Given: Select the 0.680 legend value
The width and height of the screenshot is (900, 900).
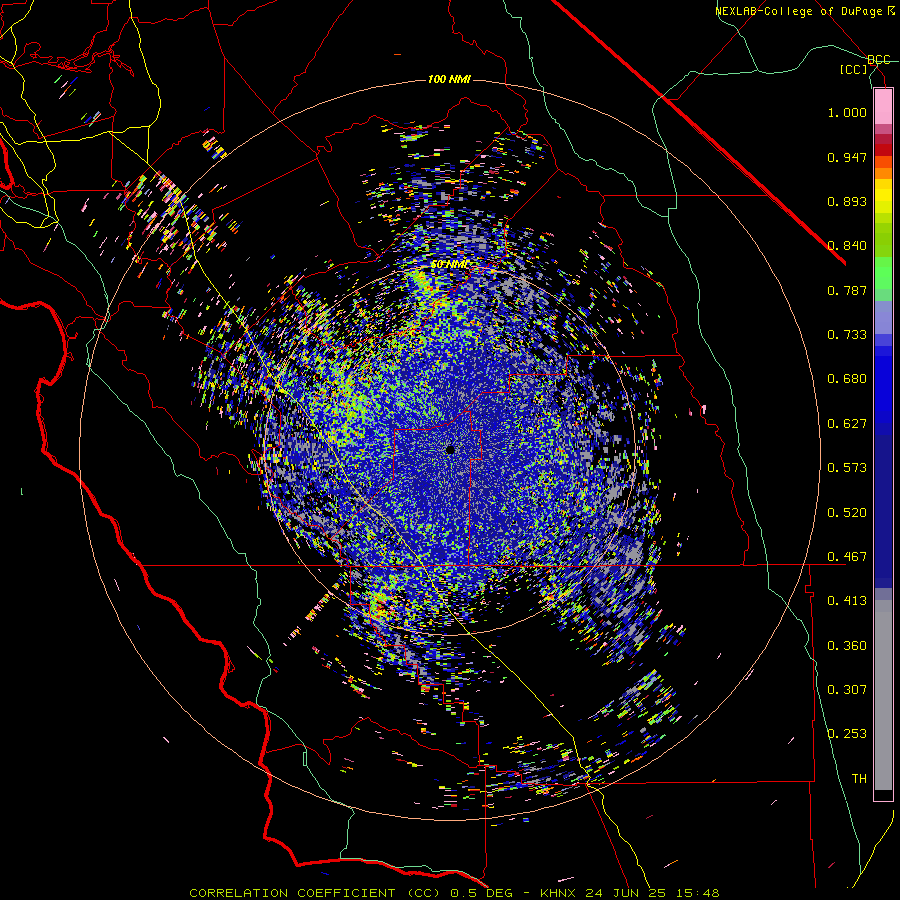Looking at the screenshot, I should pos(847,379).
